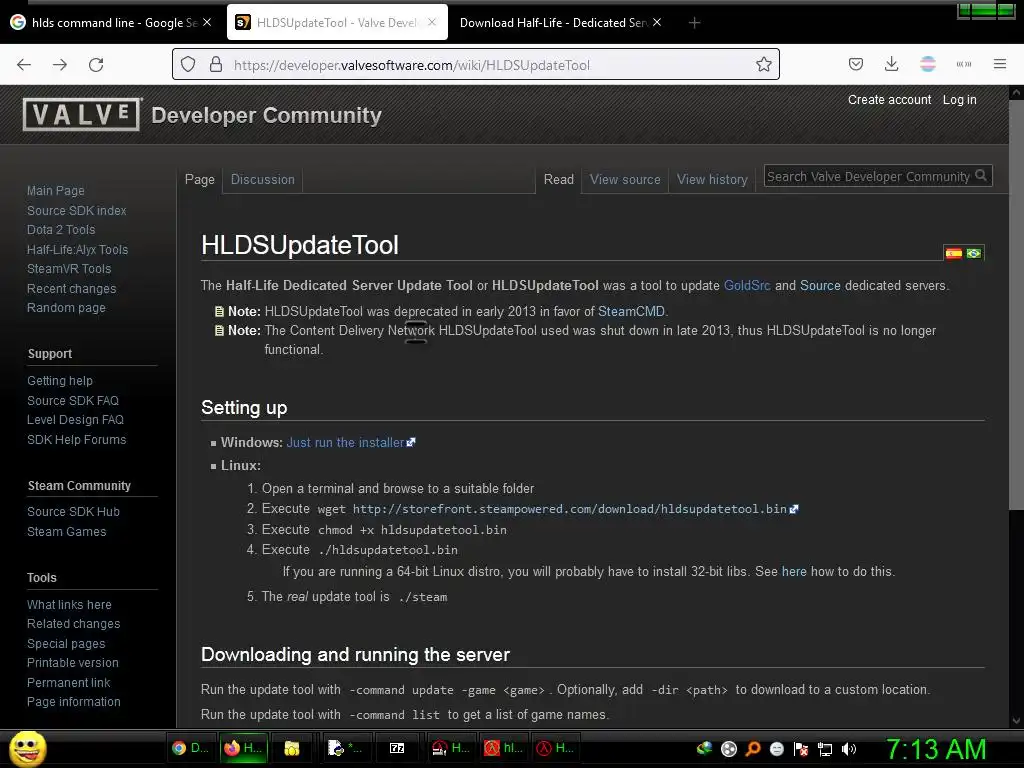This screenshot has height=768, width=1024.
Task: Select the Page tab
Action: click(x=200, y=180)
